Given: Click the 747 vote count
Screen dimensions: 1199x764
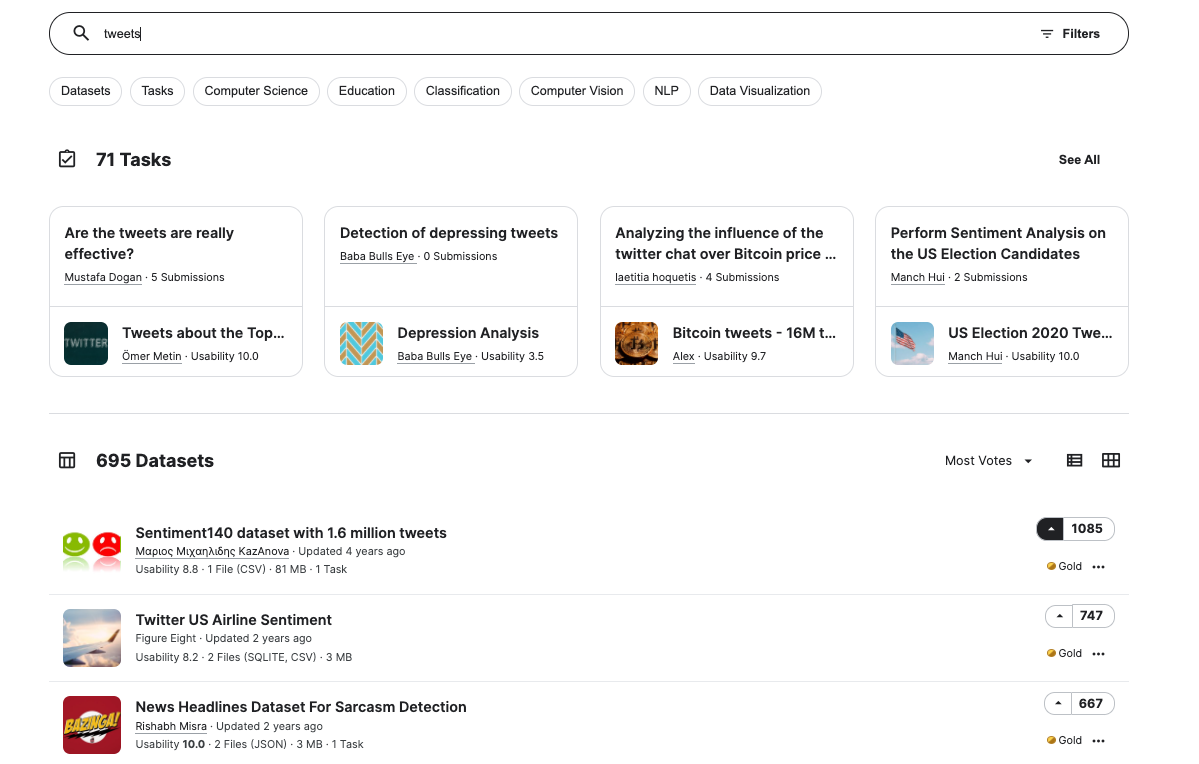Looking at the screenshot, I should [1091, 616].
